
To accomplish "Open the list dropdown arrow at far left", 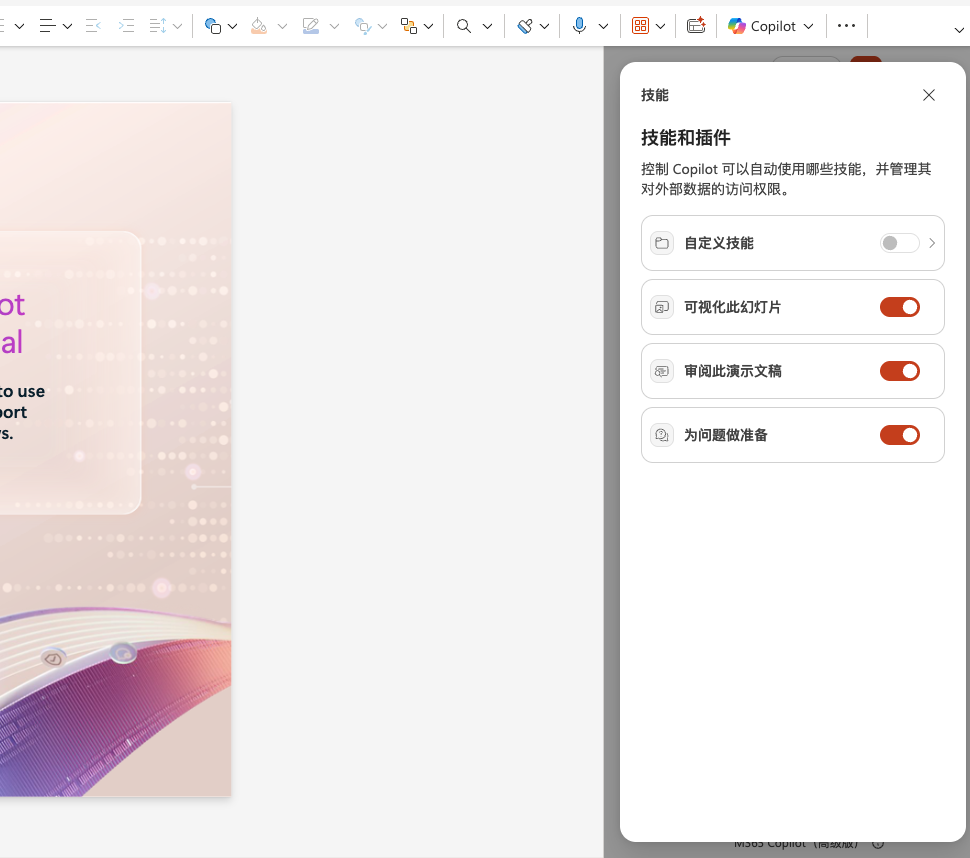I will pyautogui.click(x=19, y=26).
